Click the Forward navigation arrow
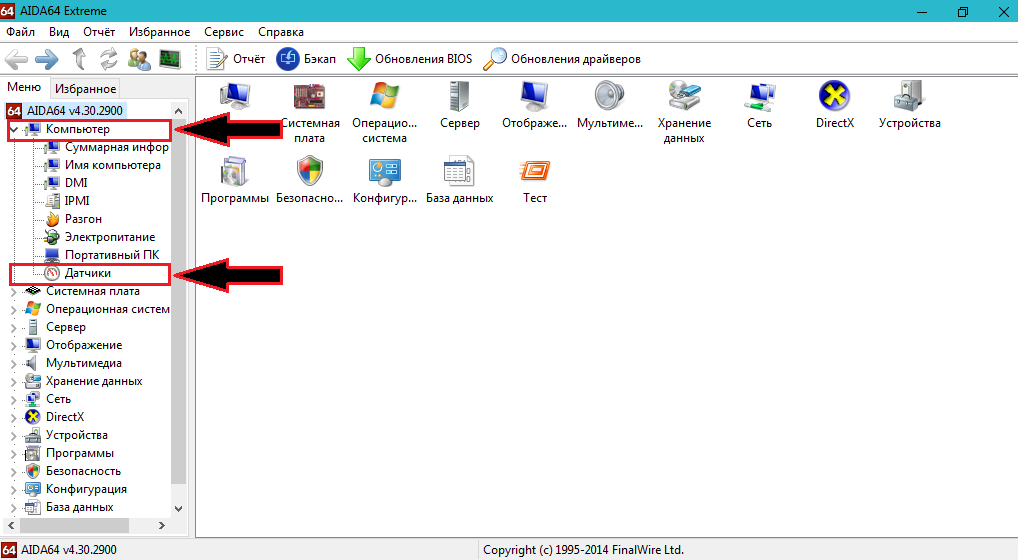This screenshot has width=1018, height=560. click(x=47, y=60)
